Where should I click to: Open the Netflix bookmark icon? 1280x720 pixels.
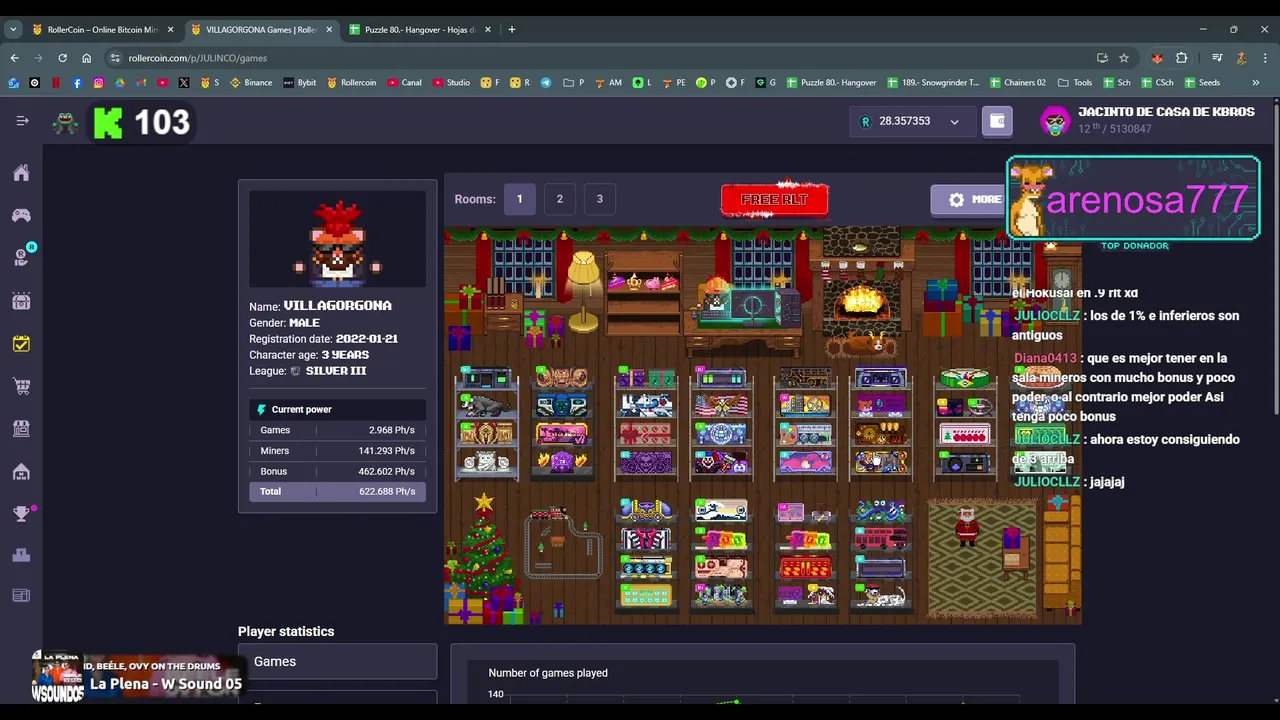coord(56,83)
